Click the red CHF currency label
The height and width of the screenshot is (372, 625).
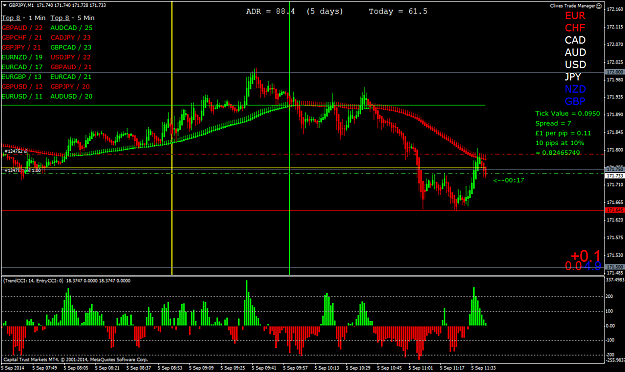pyautogui.click(x=575, y=28)
